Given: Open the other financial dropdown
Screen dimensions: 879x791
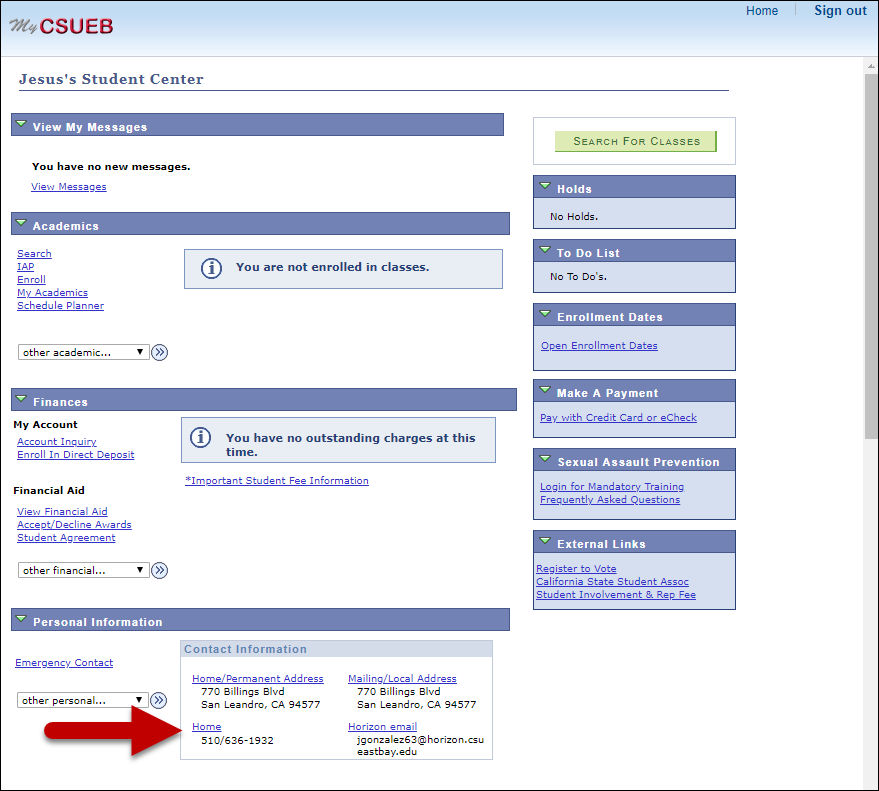Looking at the screenshot, I should (x=84, y=570).
